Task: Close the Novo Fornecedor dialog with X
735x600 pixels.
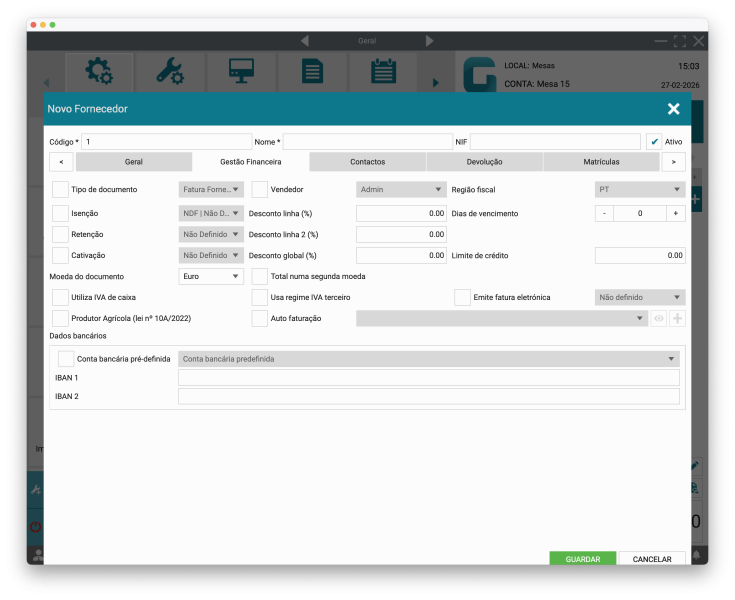Action: pos(673,109)
